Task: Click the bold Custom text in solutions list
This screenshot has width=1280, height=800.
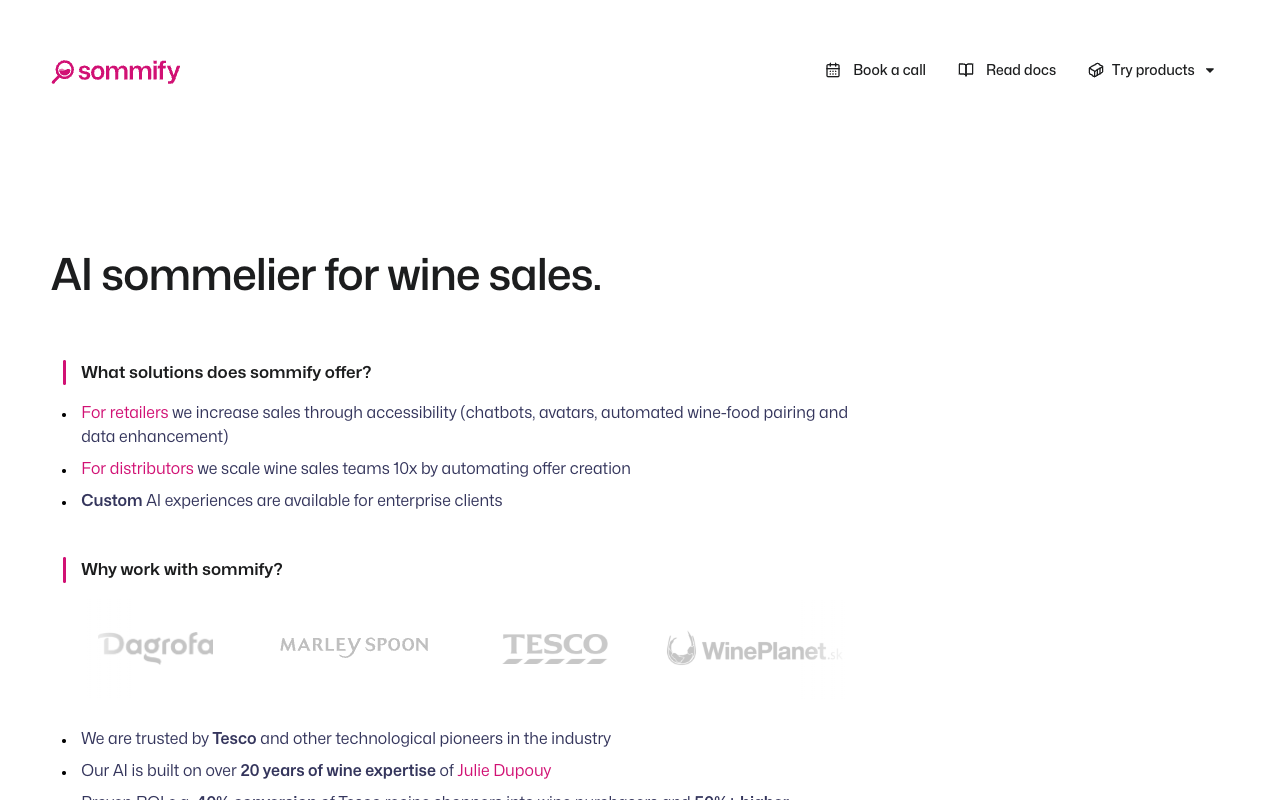Action: coord(112,501)
